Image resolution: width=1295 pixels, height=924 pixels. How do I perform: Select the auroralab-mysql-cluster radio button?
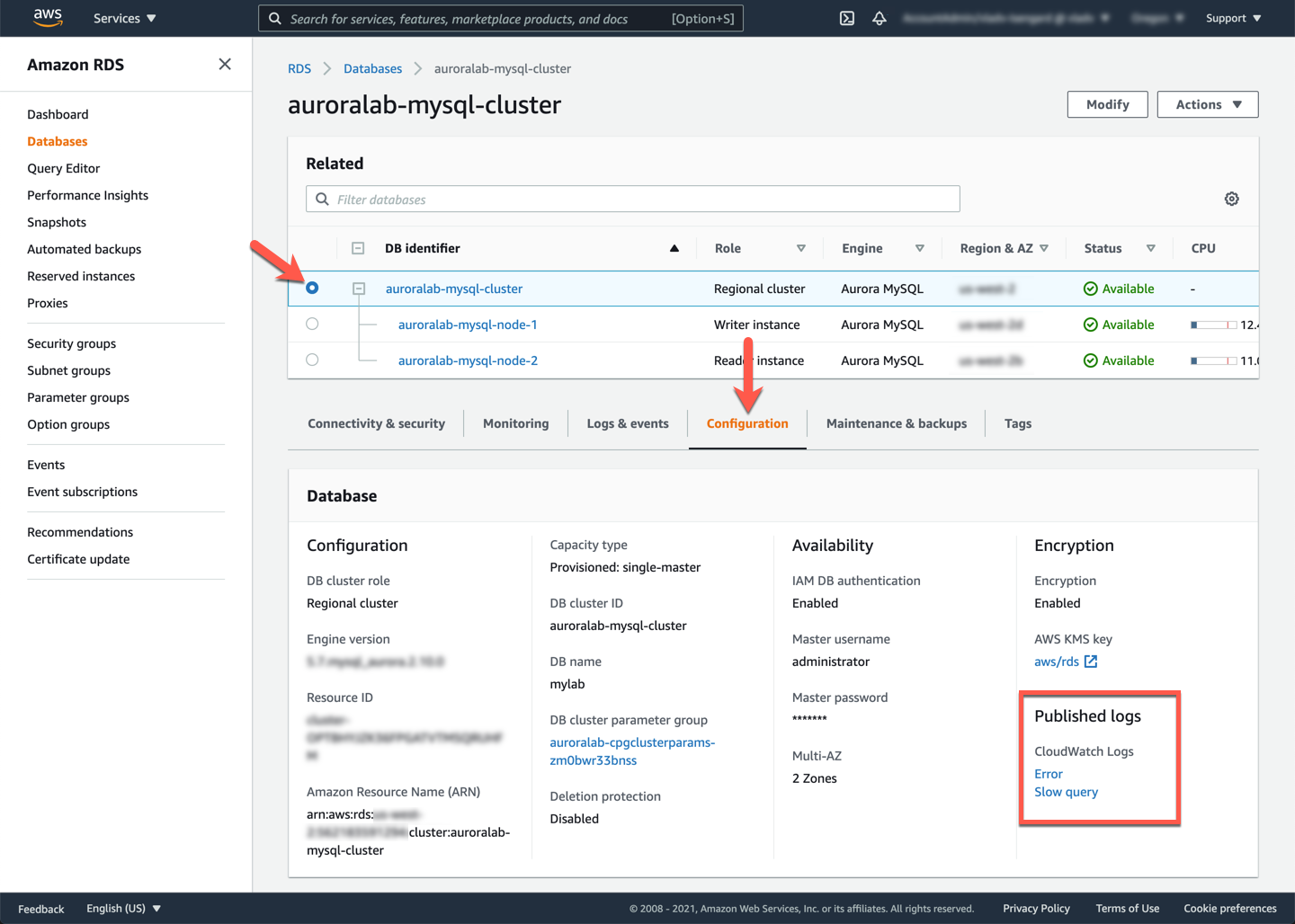tap(312, 289)
